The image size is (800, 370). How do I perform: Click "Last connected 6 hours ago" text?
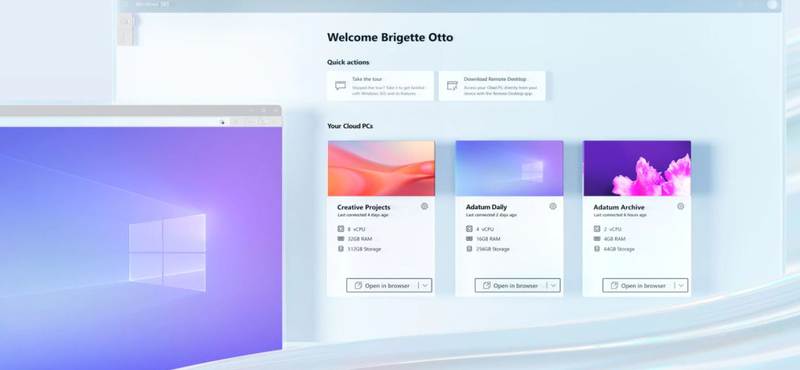[620, 215]
